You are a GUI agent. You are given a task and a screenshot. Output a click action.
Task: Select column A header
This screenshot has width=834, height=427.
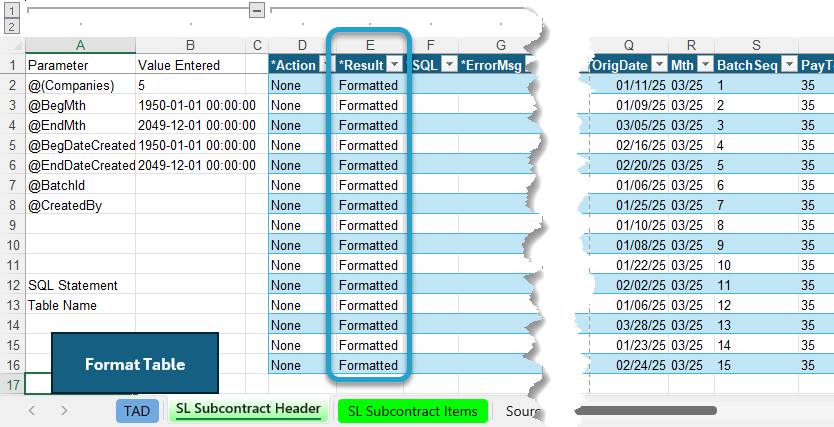[x=80, y=45]
